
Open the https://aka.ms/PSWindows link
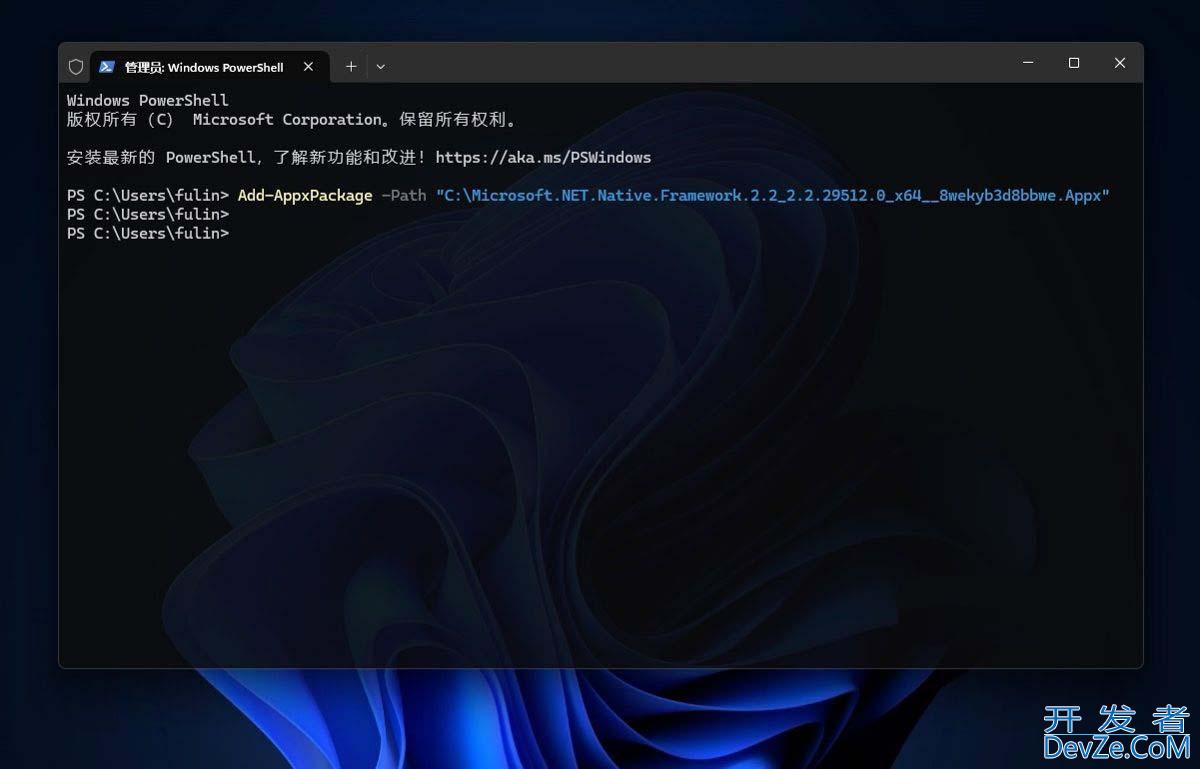[543, 157]
